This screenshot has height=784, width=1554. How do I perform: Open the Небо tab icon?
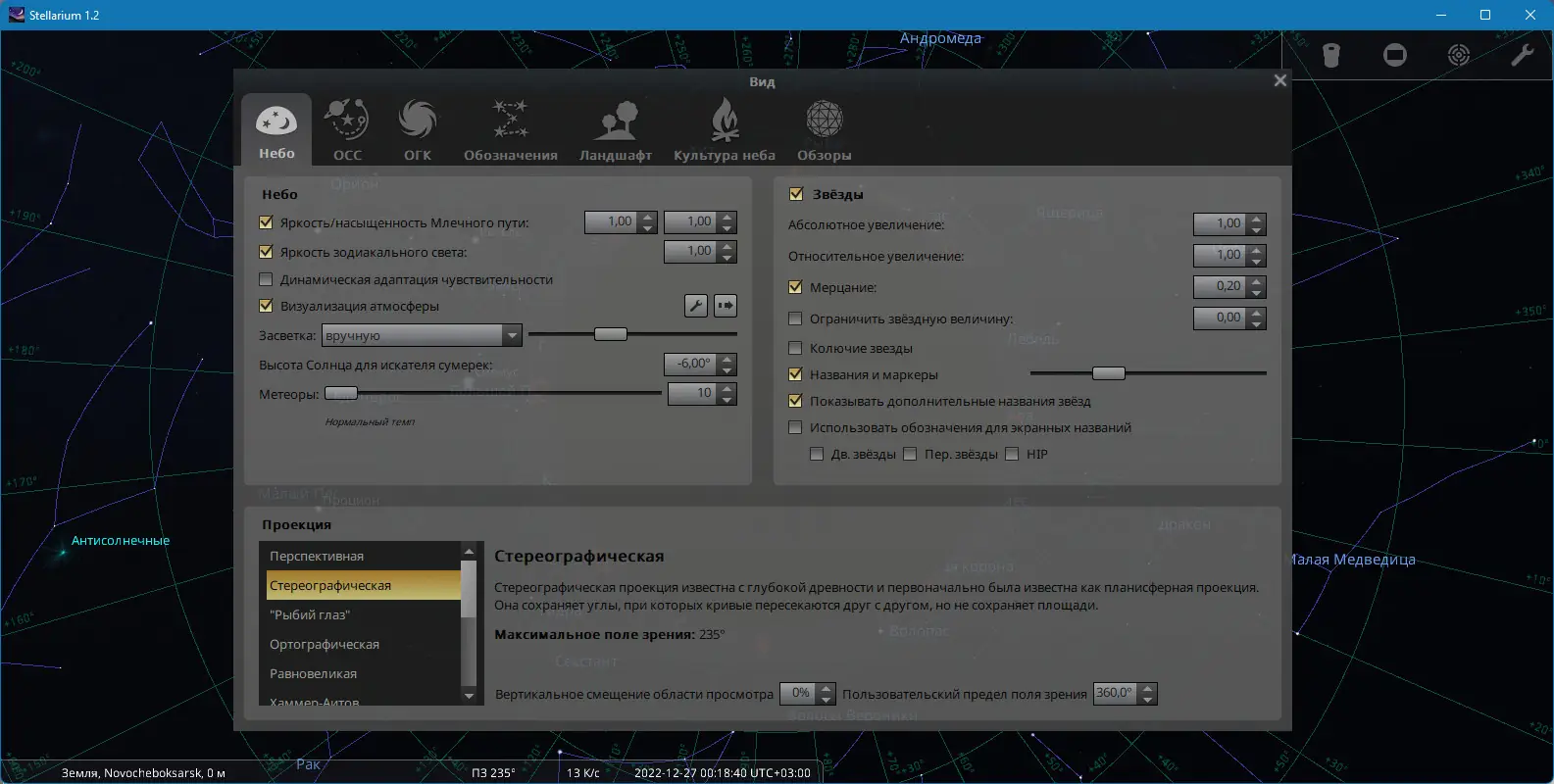click(x=276, y=129)
